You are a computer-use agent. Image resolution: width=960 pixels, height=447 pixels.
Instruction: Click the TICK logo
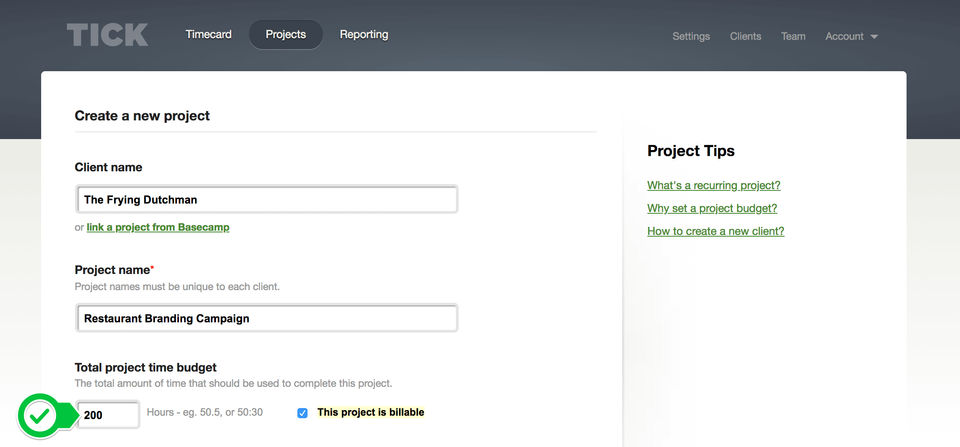(x=107, y=35)
